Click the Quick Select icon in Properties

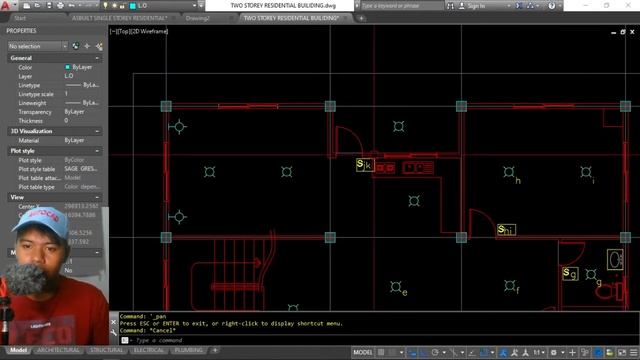click(99, 47)
